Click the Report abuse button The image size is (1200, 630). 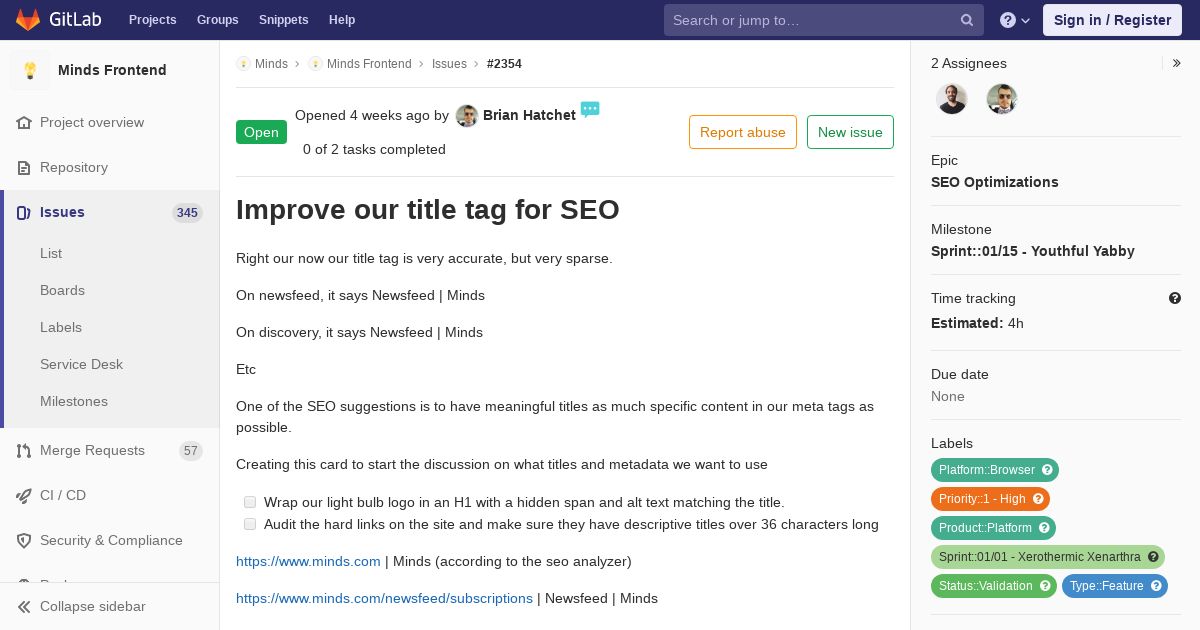point(742,132)
